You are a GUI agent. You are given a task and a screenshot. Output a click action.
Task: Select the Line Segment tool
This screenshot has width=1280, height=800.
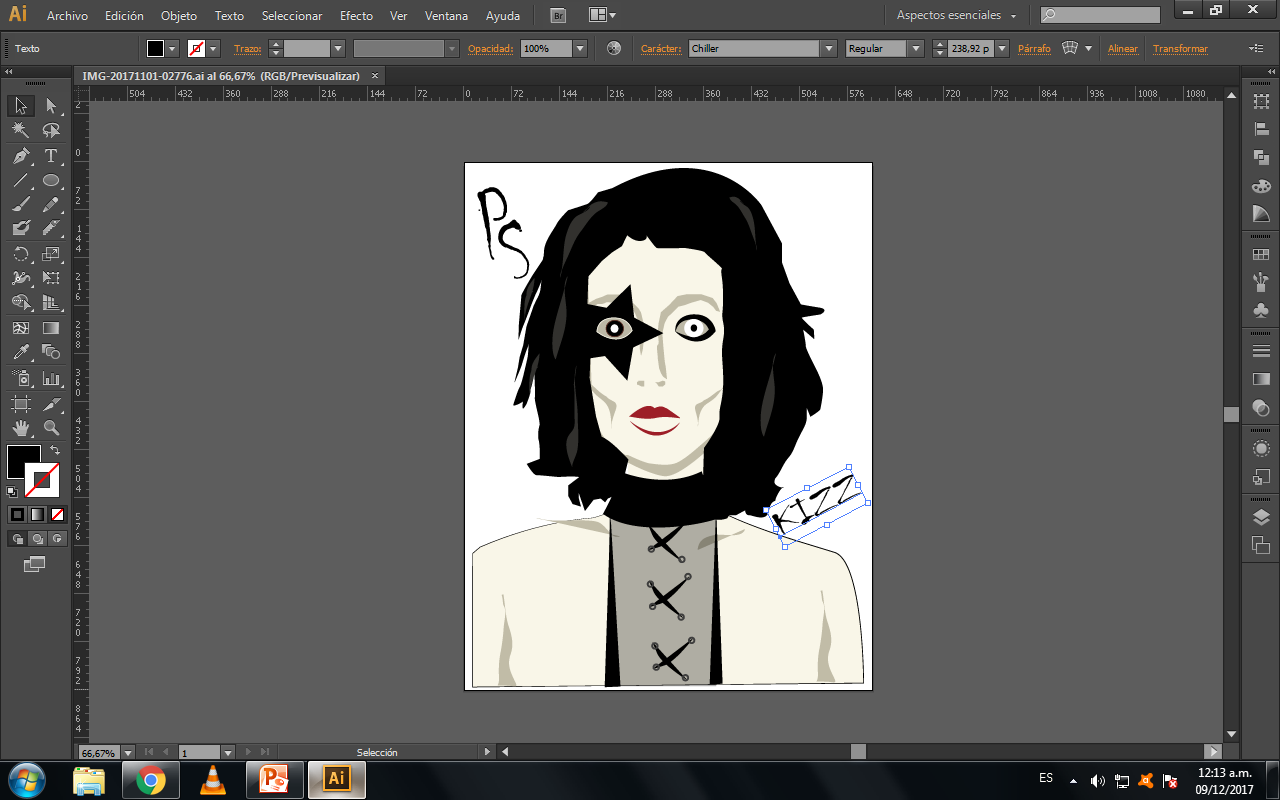(21, 181)
